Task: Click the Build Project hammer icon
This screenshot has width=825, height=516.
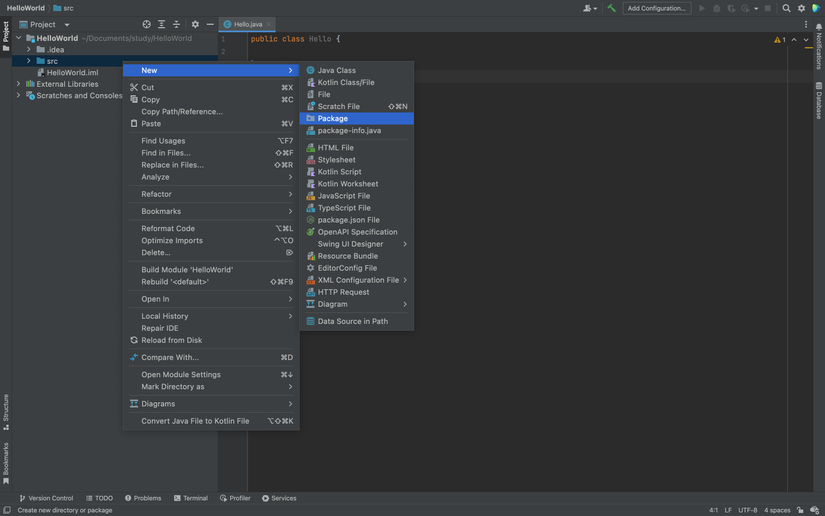Action: click(x=611, y=8)
